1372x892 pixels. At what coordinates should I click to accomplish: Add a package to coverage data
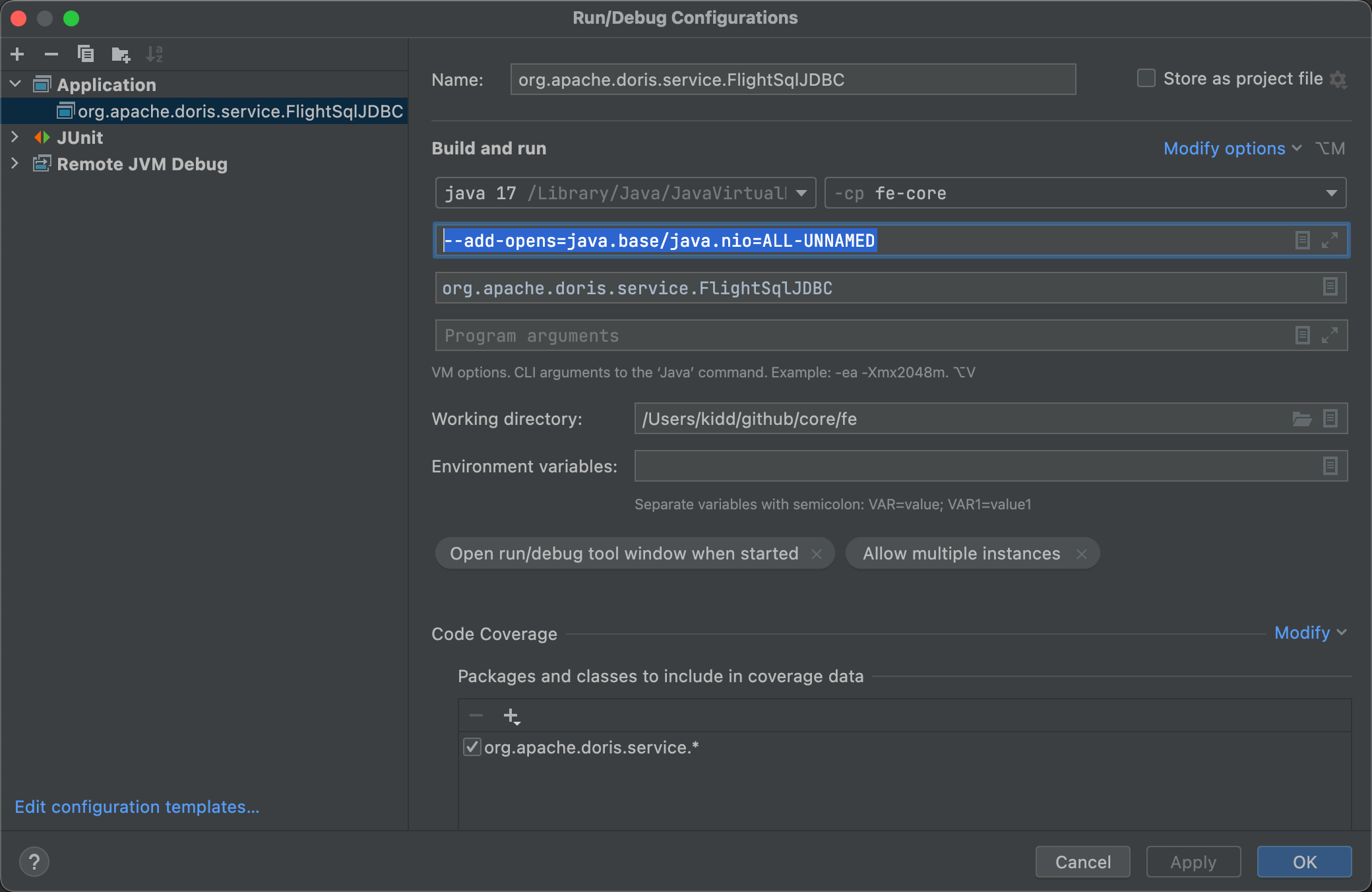point(511,716)
